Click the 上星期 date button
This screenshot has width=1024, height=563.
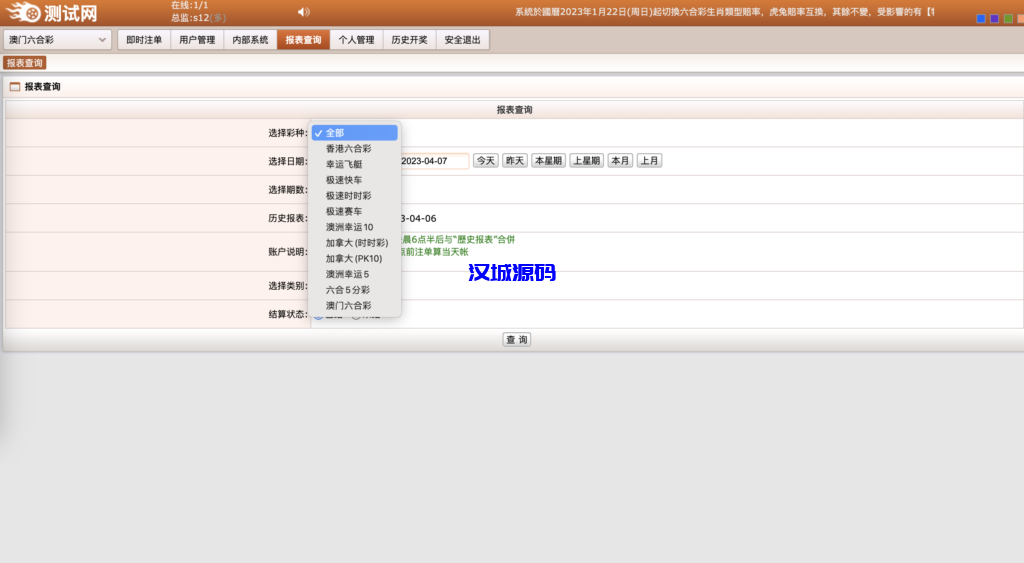[x=586, y=161]
